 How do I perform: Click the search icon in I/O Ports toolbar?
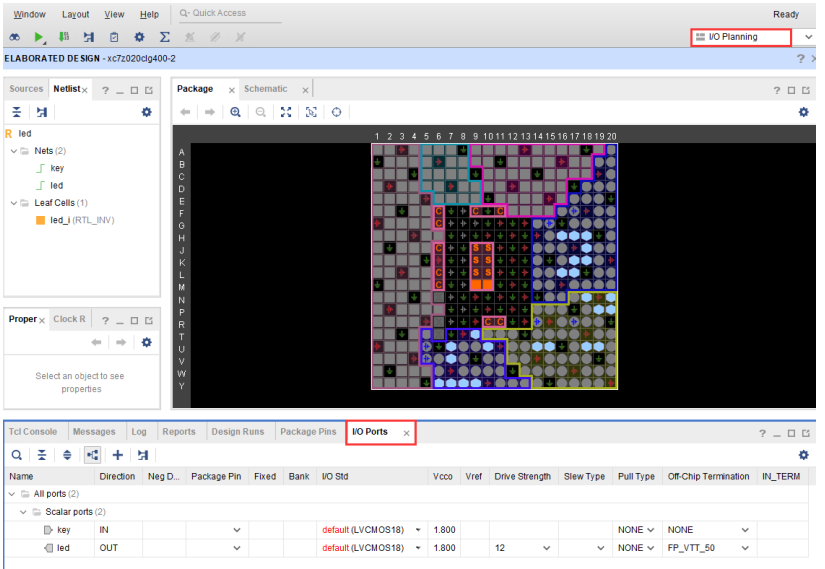(17, 455)
